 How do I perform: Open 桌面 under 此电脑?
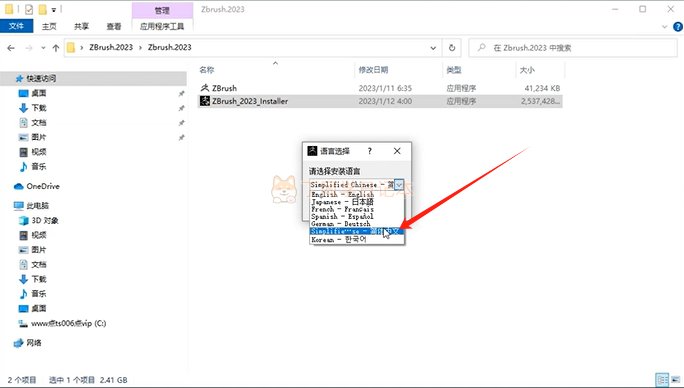[x=38, y=309]
